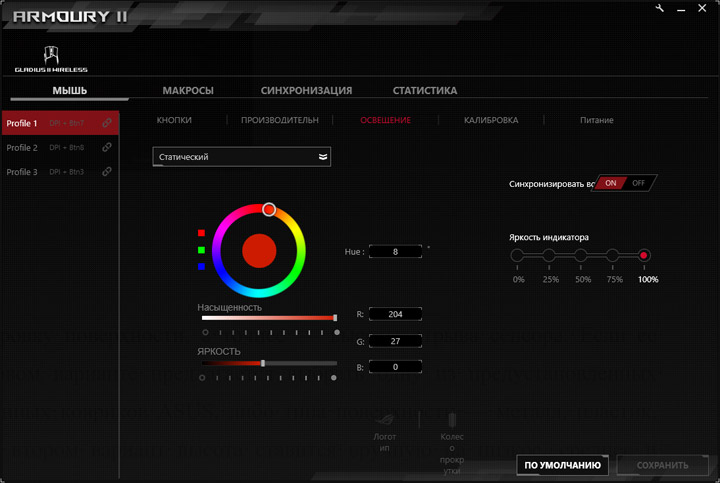Switch sync toggle to ON
This screenshot has height=483, width=720.
pyautogui.click(x=610, y=183)
